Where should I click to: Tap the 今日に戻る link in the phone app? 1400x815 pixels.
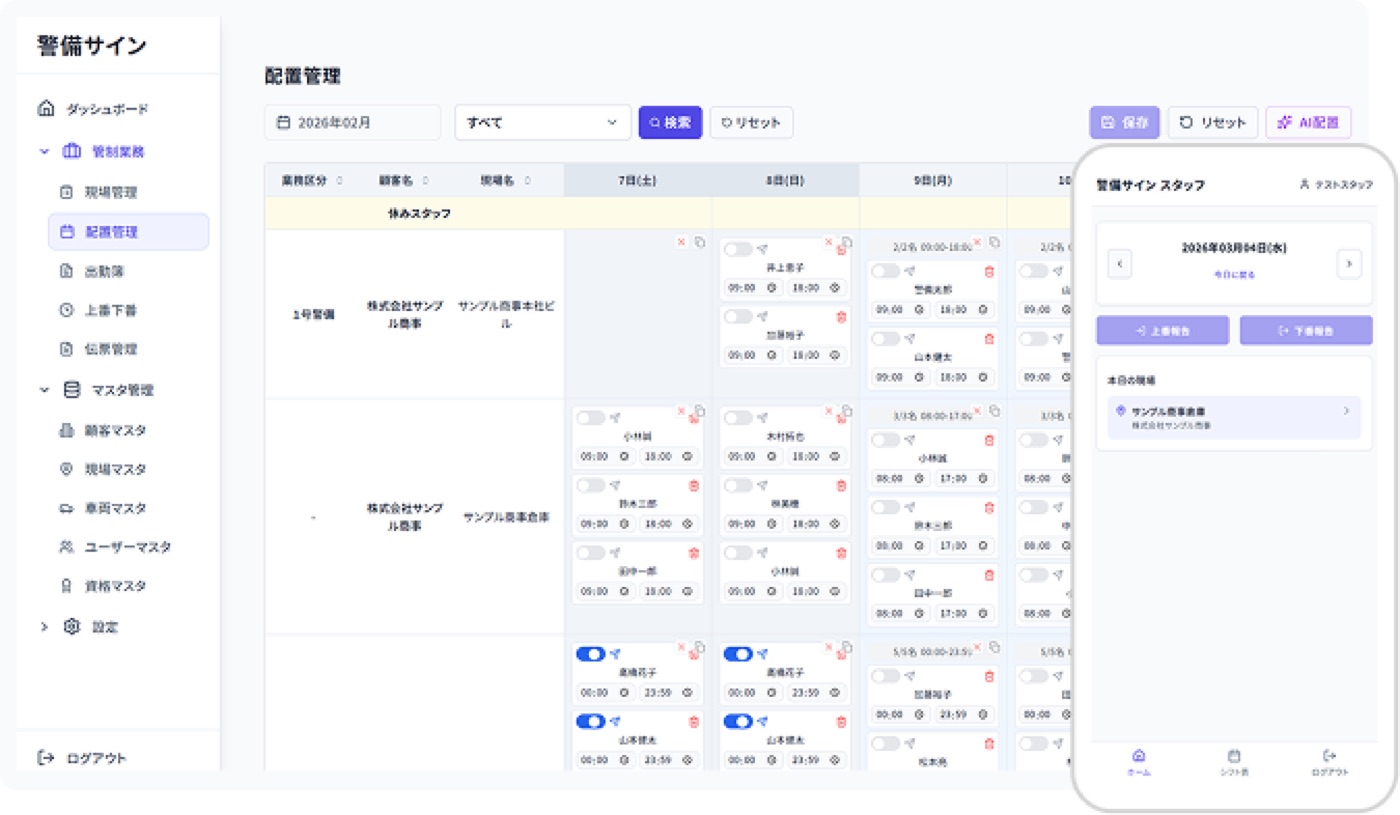(1234, 274)
